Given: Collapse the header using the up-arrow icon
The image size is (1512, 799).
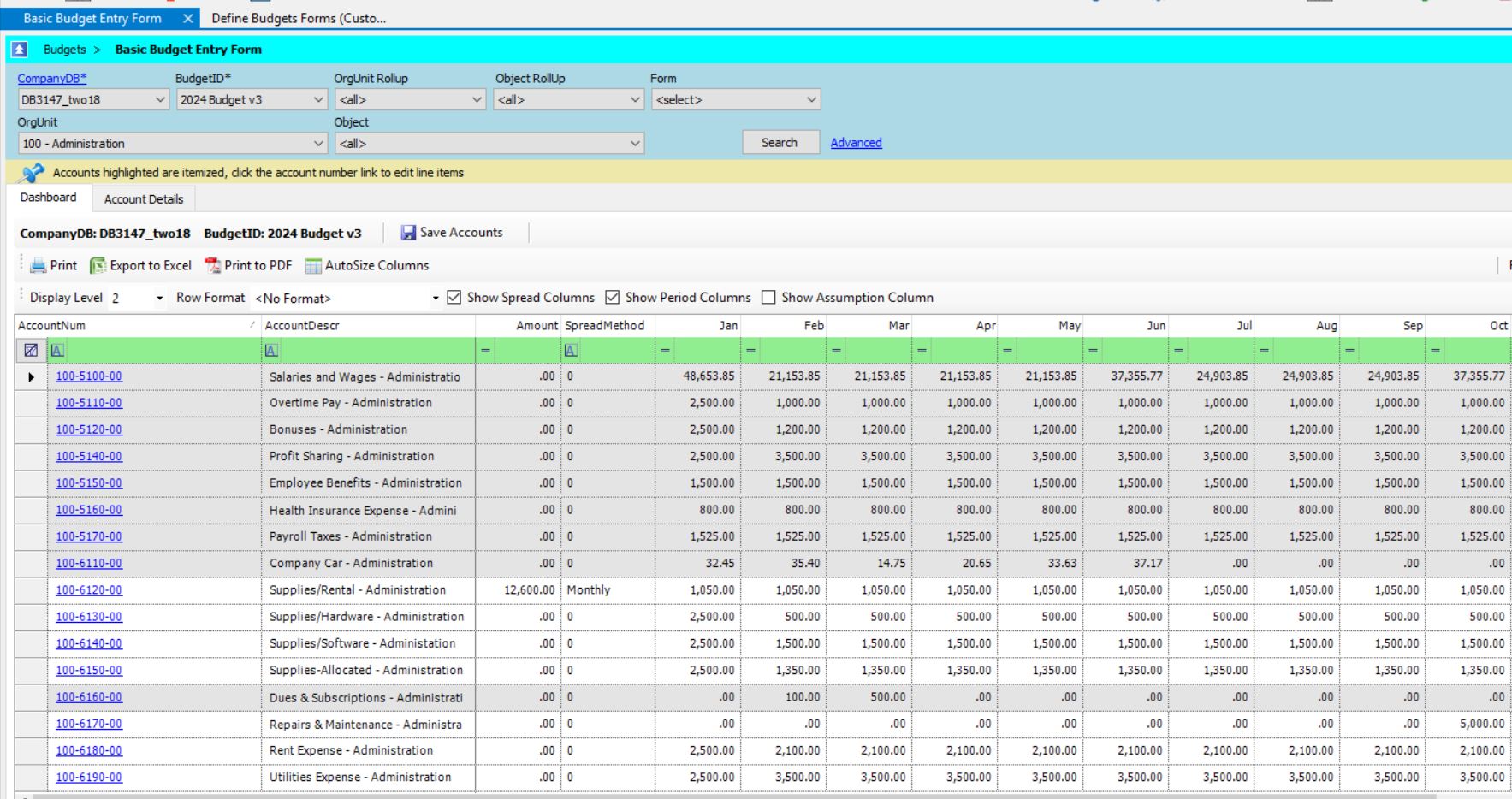Looking at the screenshot, I should click(19, 50).
